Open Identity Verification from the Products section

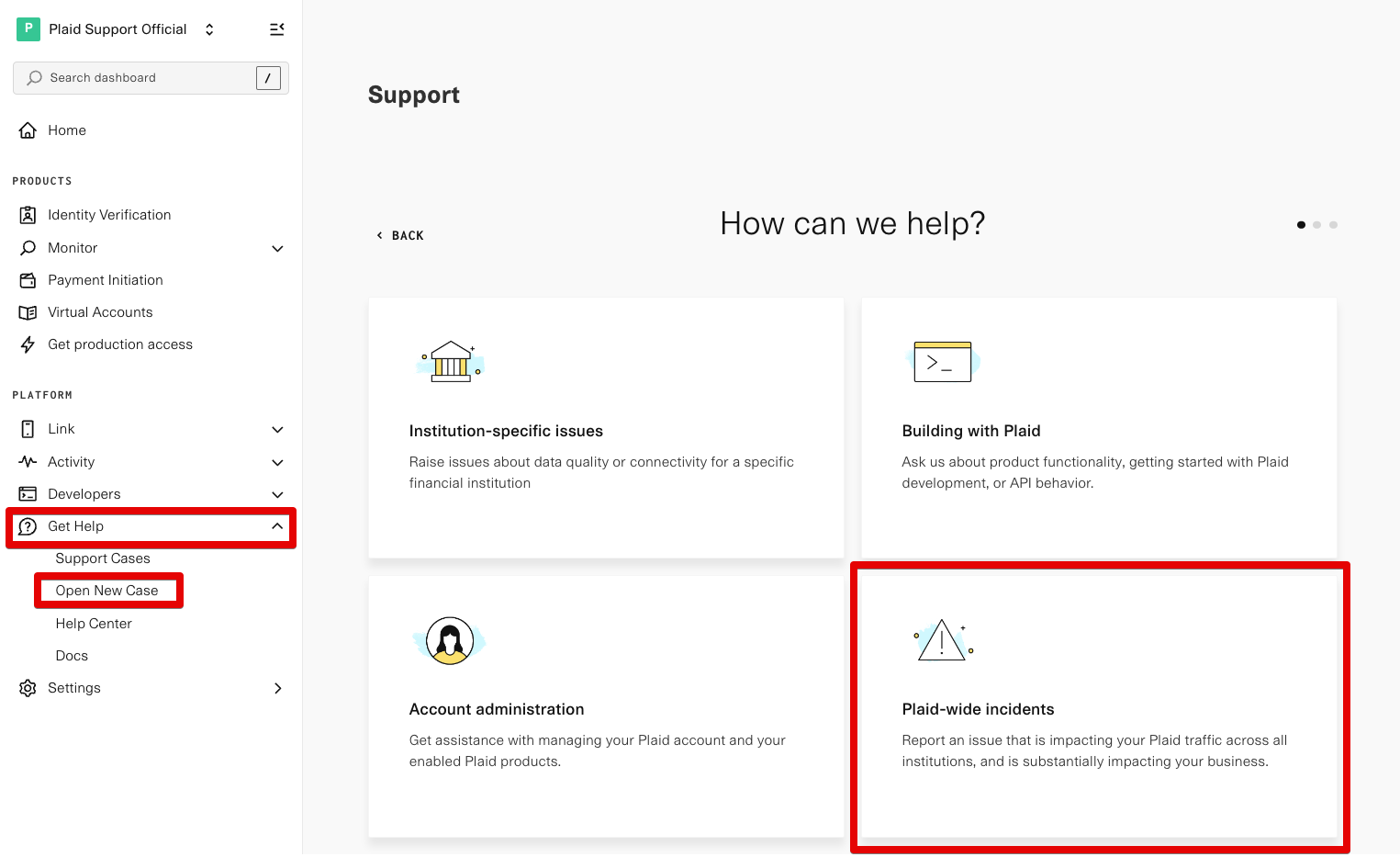(x=28, y=214)
